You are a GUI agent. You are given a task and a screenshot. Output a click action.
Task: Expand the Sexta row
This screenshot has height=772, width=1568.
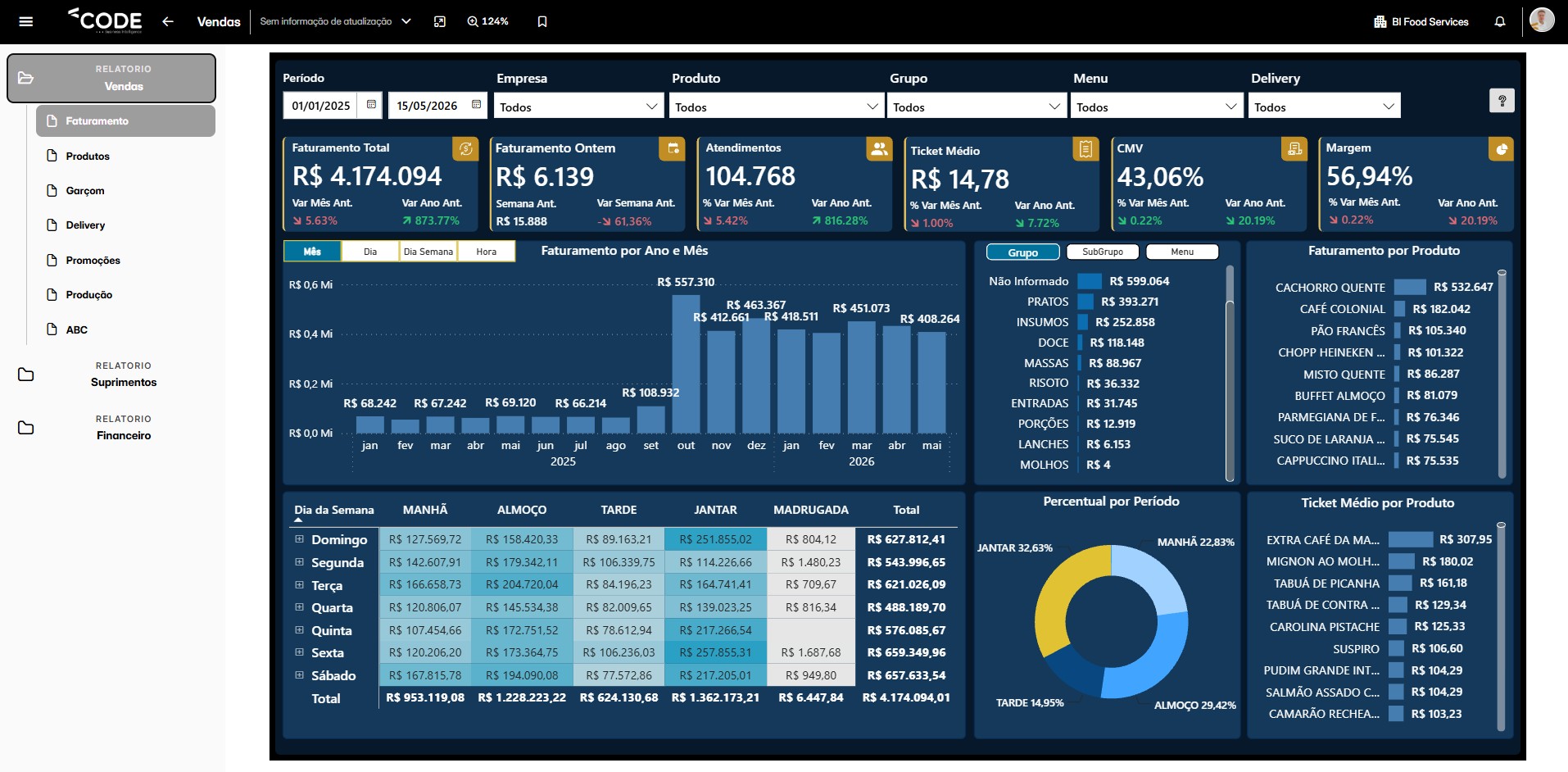300,652
